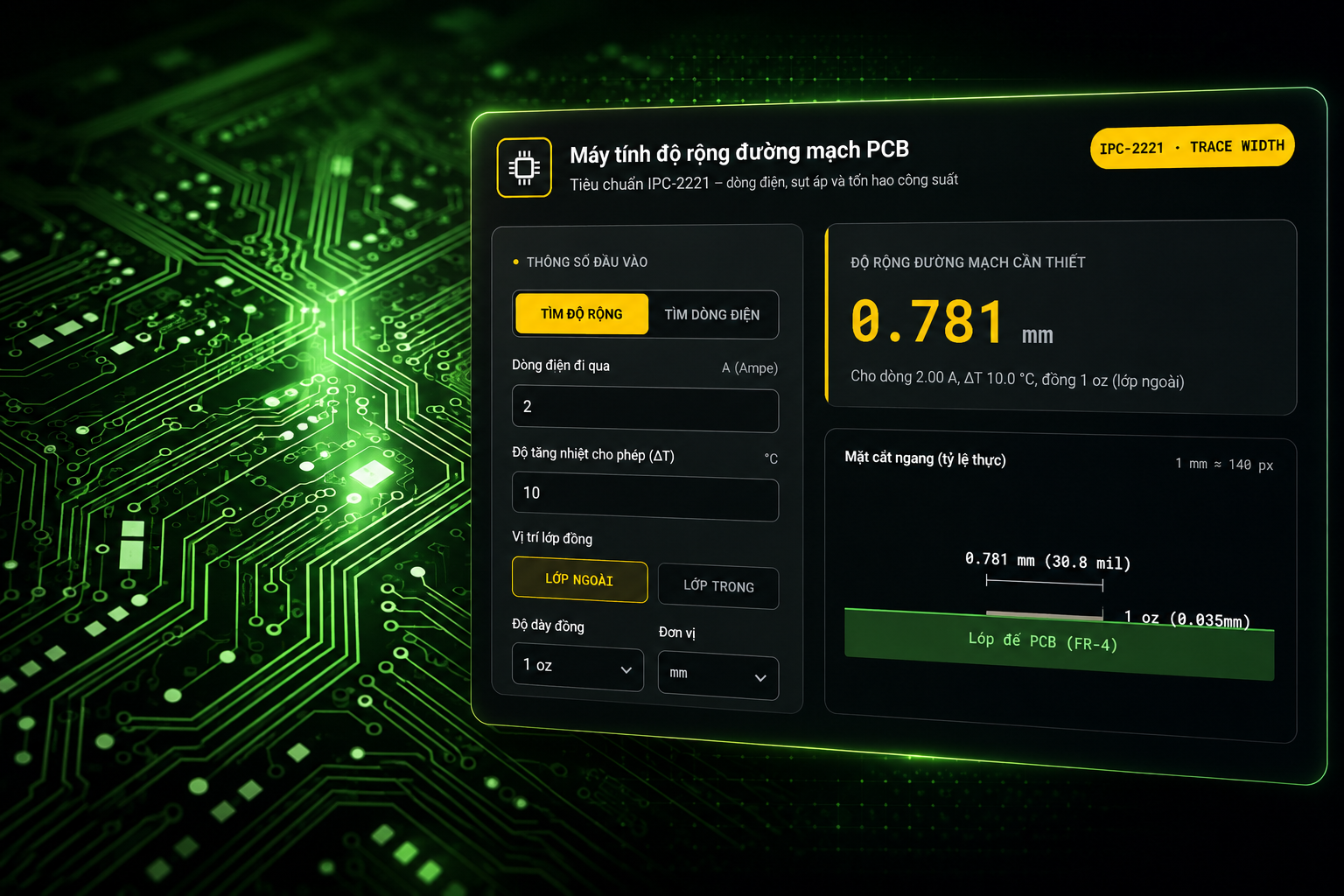Select the Lớp ngoài copper layer option
This screenshot has width=1344, height=896.
pyautogui.click(x=579, y=579)
